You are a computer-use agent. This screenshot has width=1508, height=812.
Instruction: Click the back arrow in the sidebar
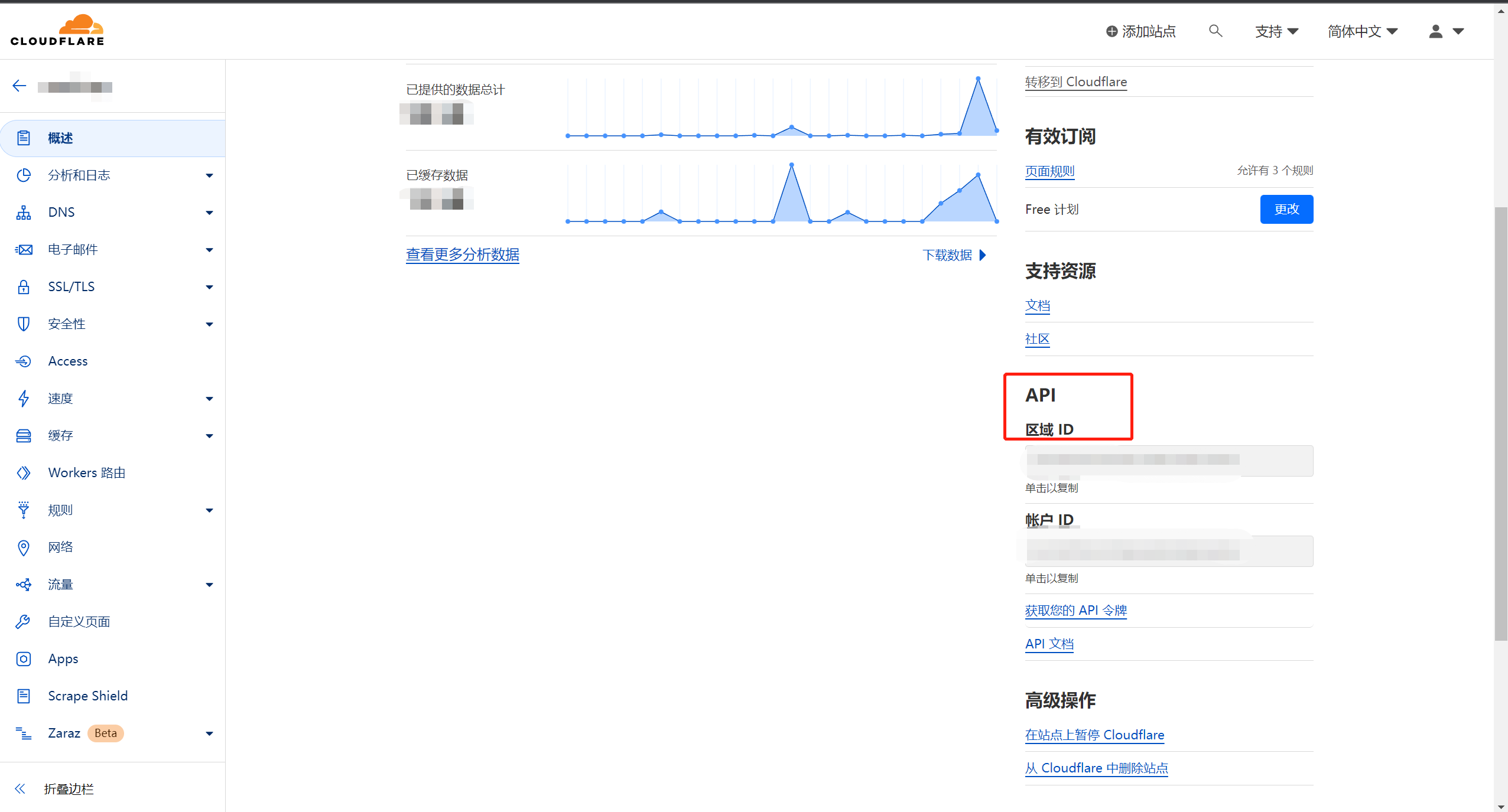click(19, 86)
